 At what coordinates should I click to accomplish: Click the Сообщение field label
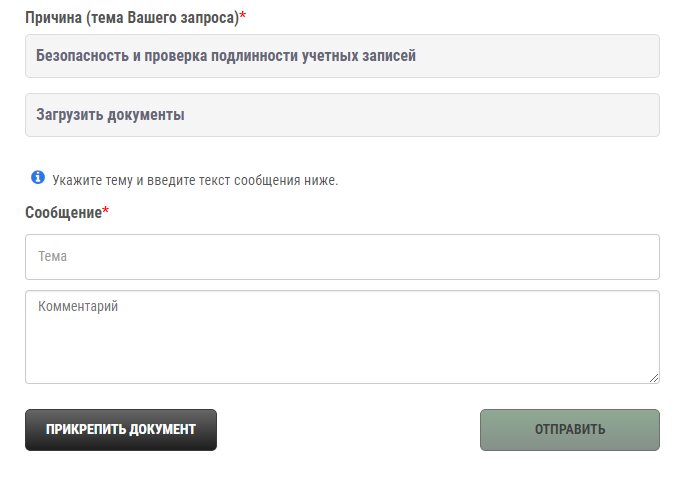pos(63,212)
